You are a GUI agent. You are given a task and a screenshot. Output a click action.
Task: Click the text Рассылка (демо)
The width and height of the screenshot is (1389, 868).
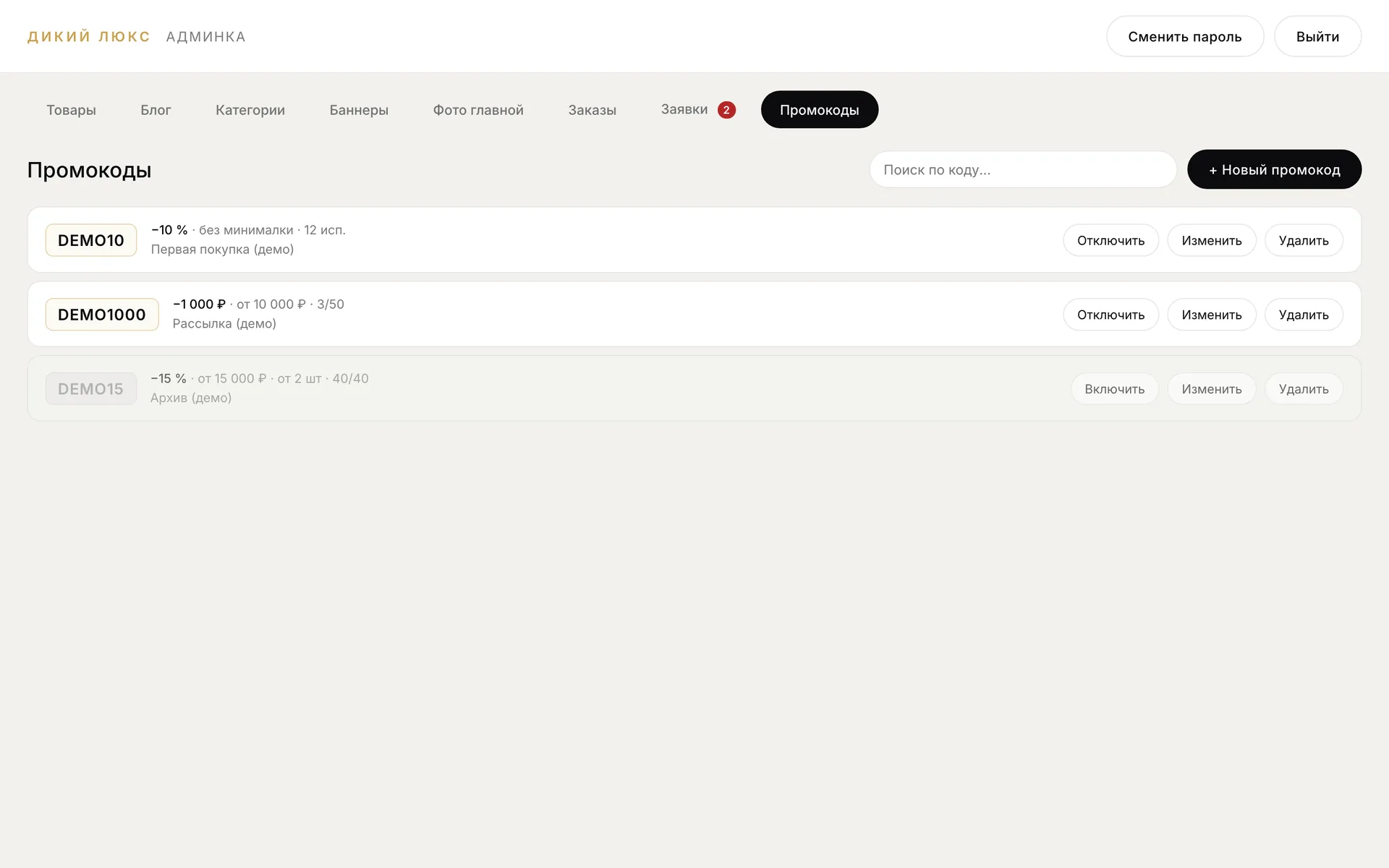pos(224,324)
